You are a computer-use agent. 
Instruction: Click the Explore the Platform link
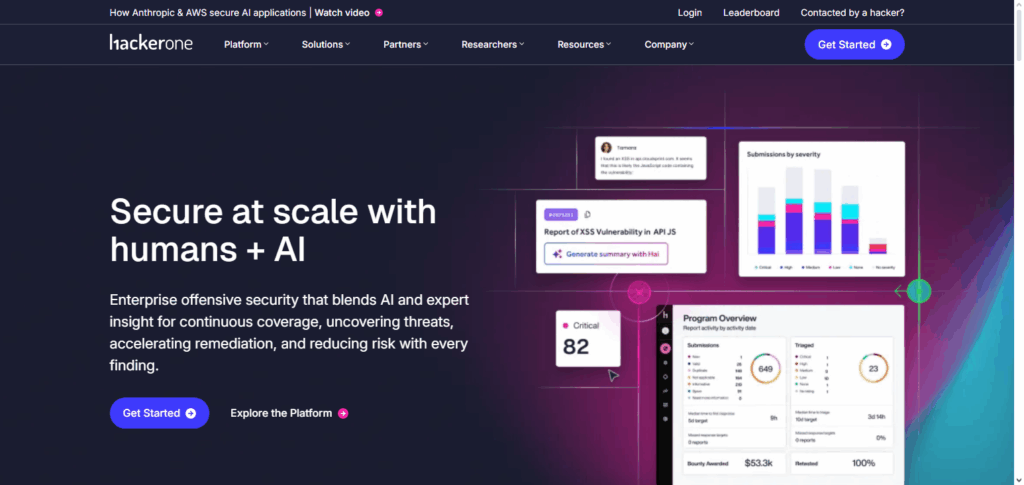coord(289,413)
